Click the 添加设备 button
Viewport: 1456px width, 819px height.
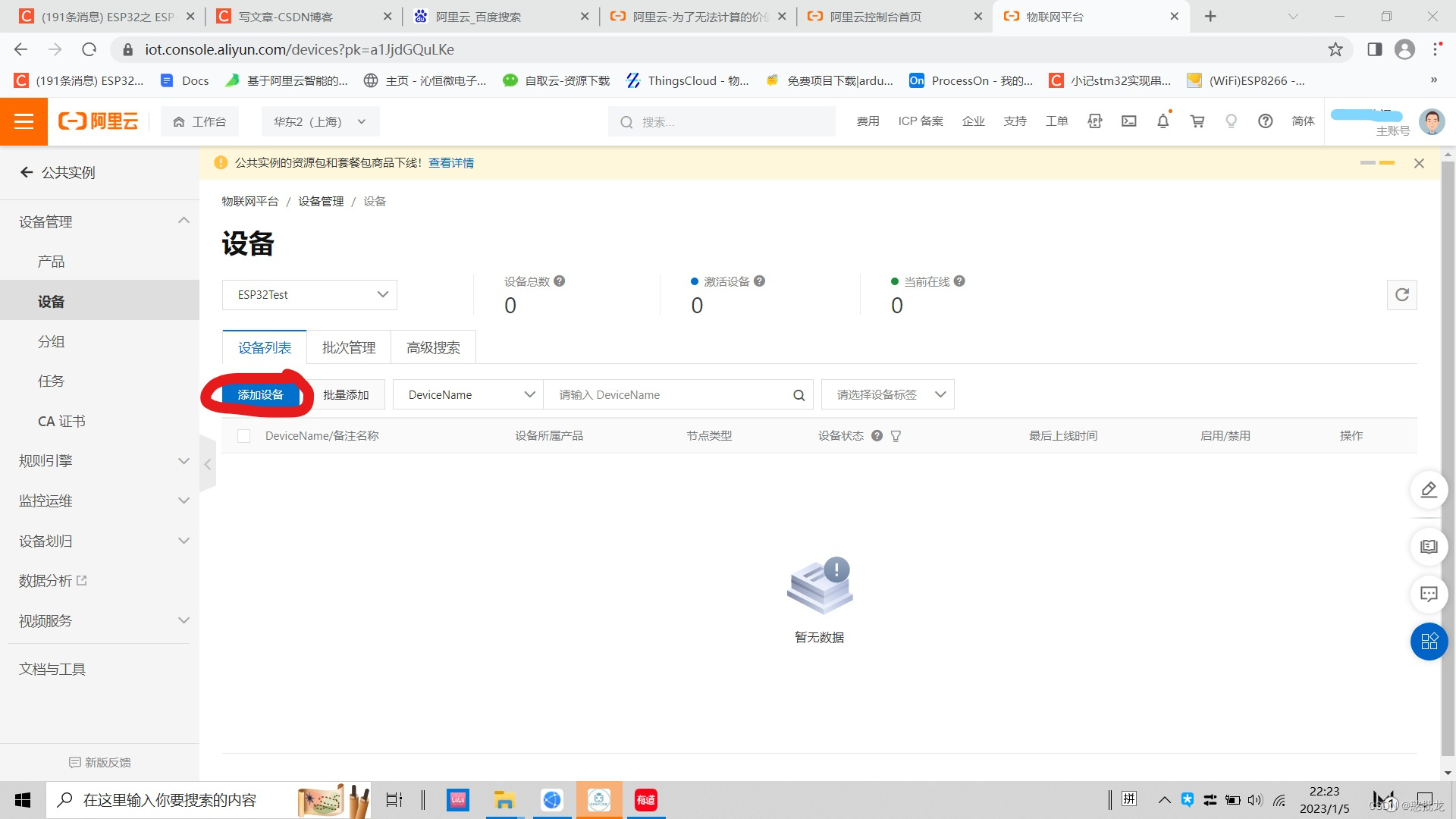click(x=261, y=394)
